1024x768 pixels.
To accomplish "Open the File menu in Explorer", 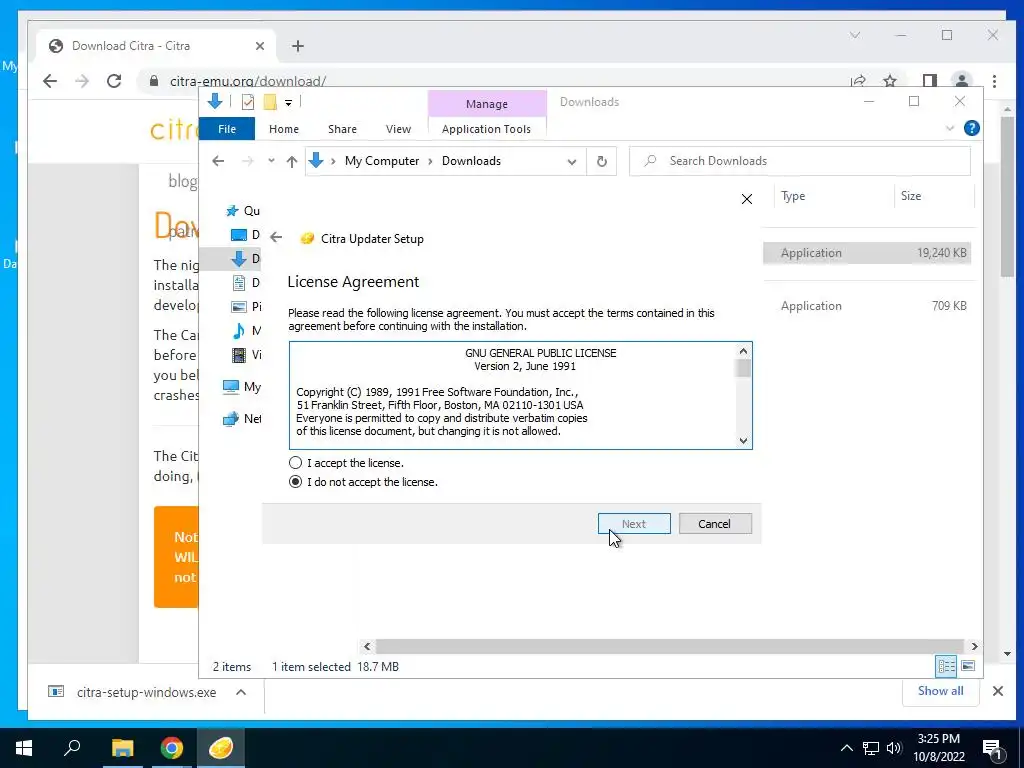I will point(227,129).
